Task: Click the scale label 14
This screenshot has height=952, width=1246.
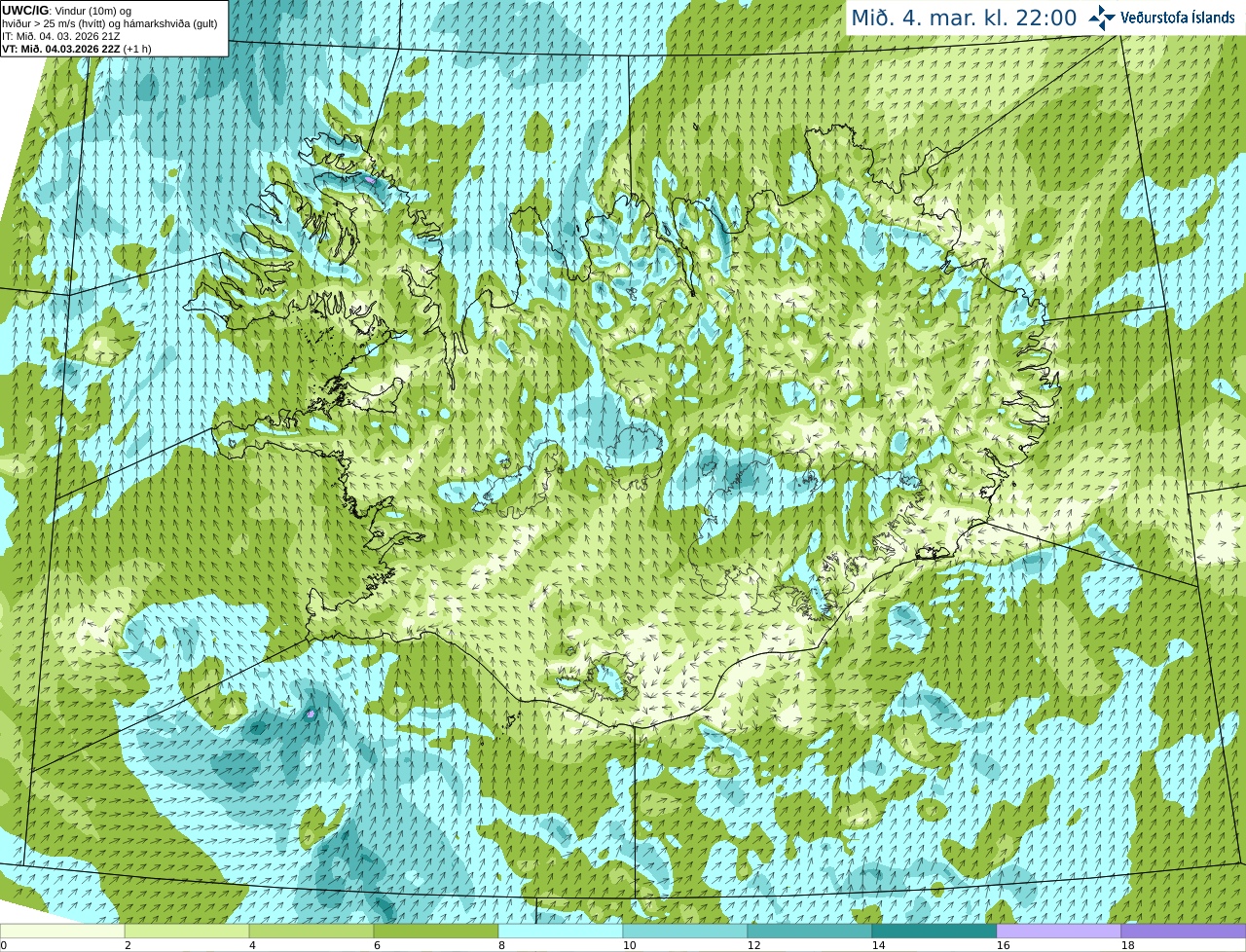Action: (878, 945)
